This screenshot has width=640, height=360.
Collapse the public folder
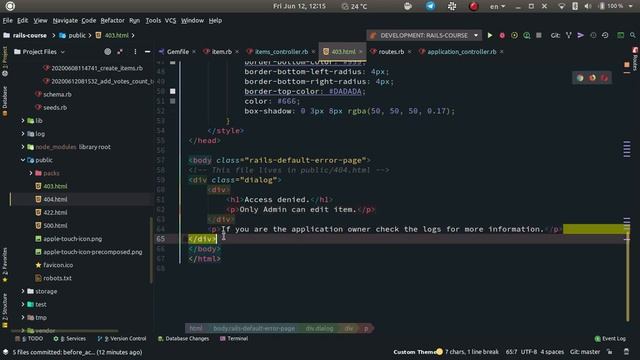pyautogui.click(x=23, y=160)
